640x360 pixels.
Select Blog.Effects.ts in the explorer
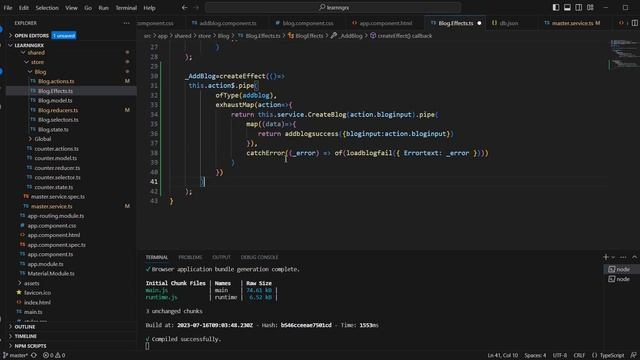[55, 91]
